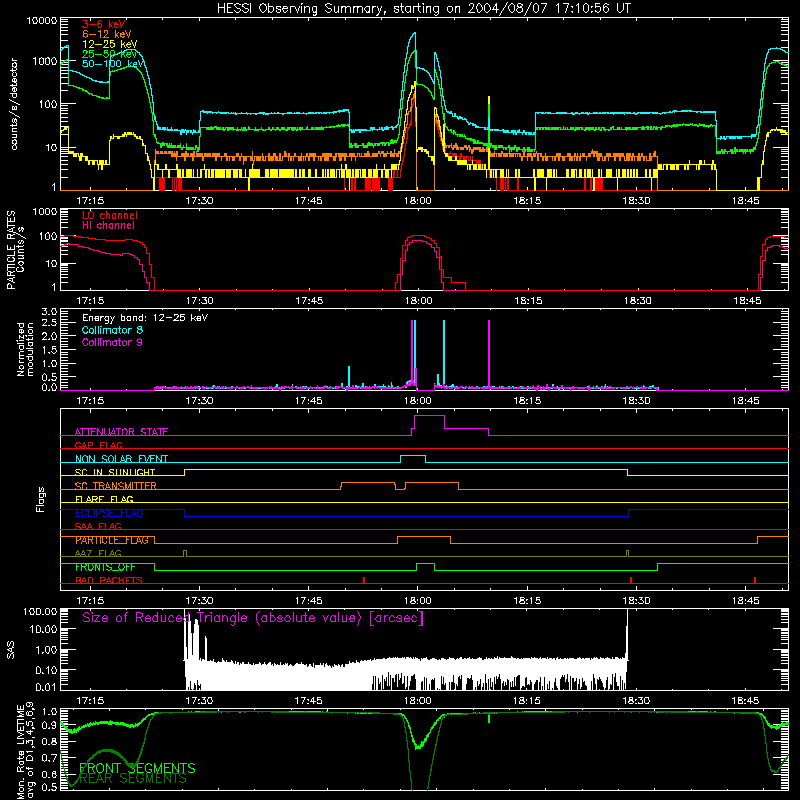Click the 'Energy band: 12-25 keV' label
Image resolution: width=800 pixels, height=800 pixels.
click(145, 318)
